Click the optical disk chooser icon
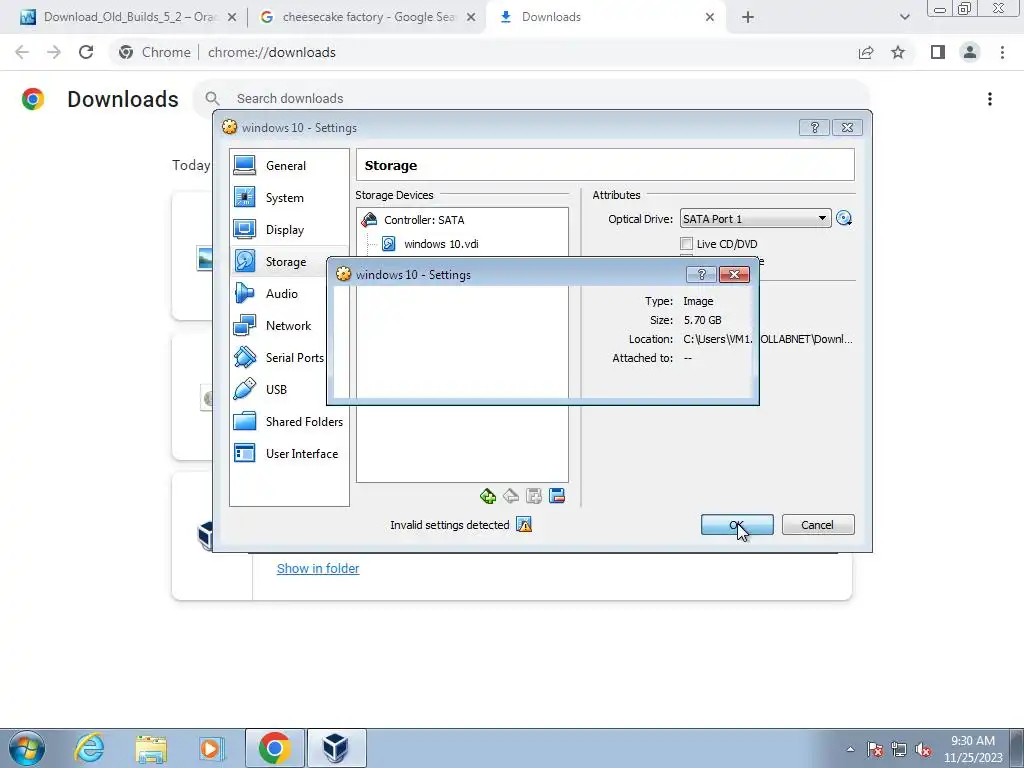 pos(844,219)
